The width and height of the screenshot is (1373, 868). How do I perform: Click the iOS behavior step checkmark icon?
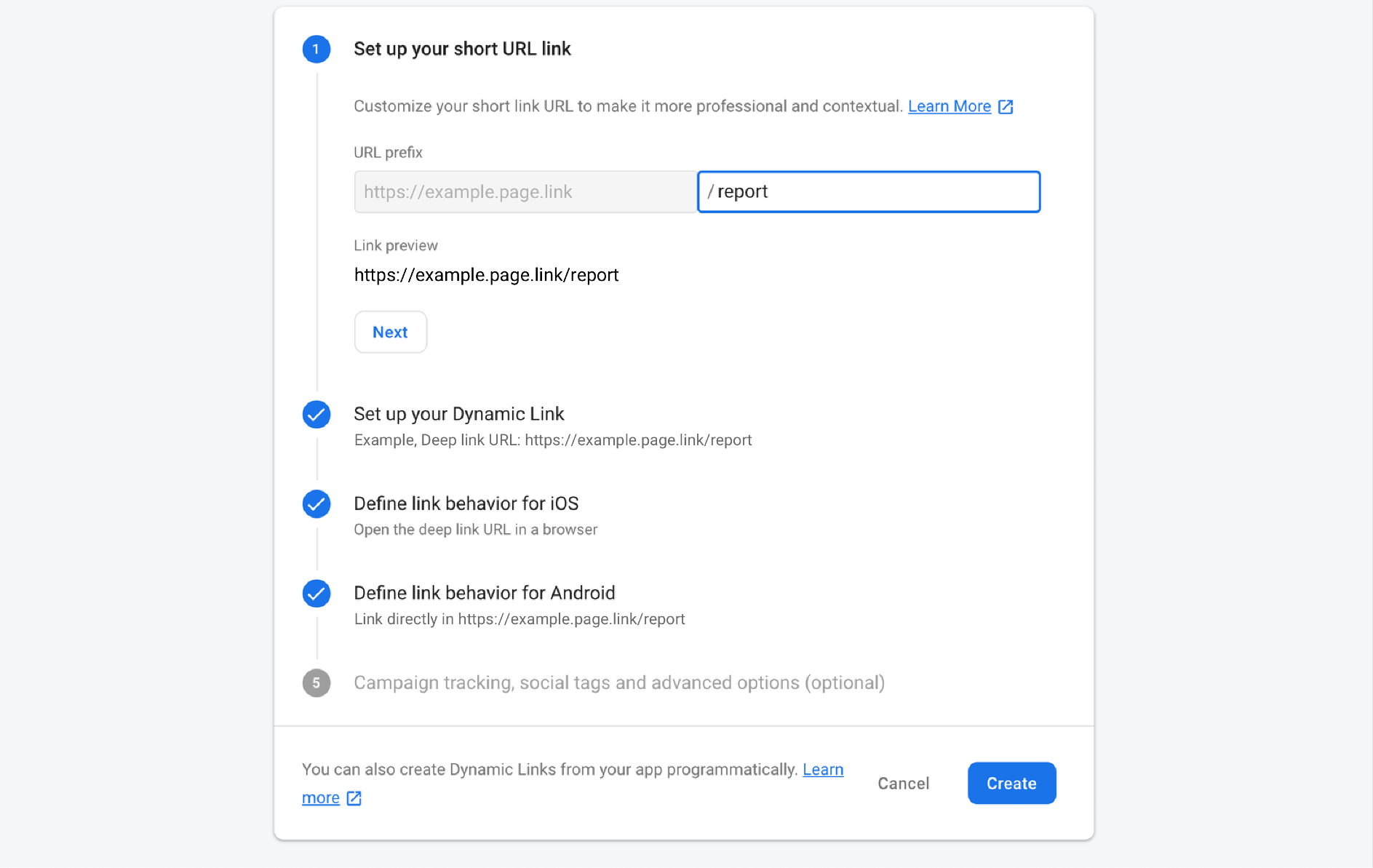(316, 504)
